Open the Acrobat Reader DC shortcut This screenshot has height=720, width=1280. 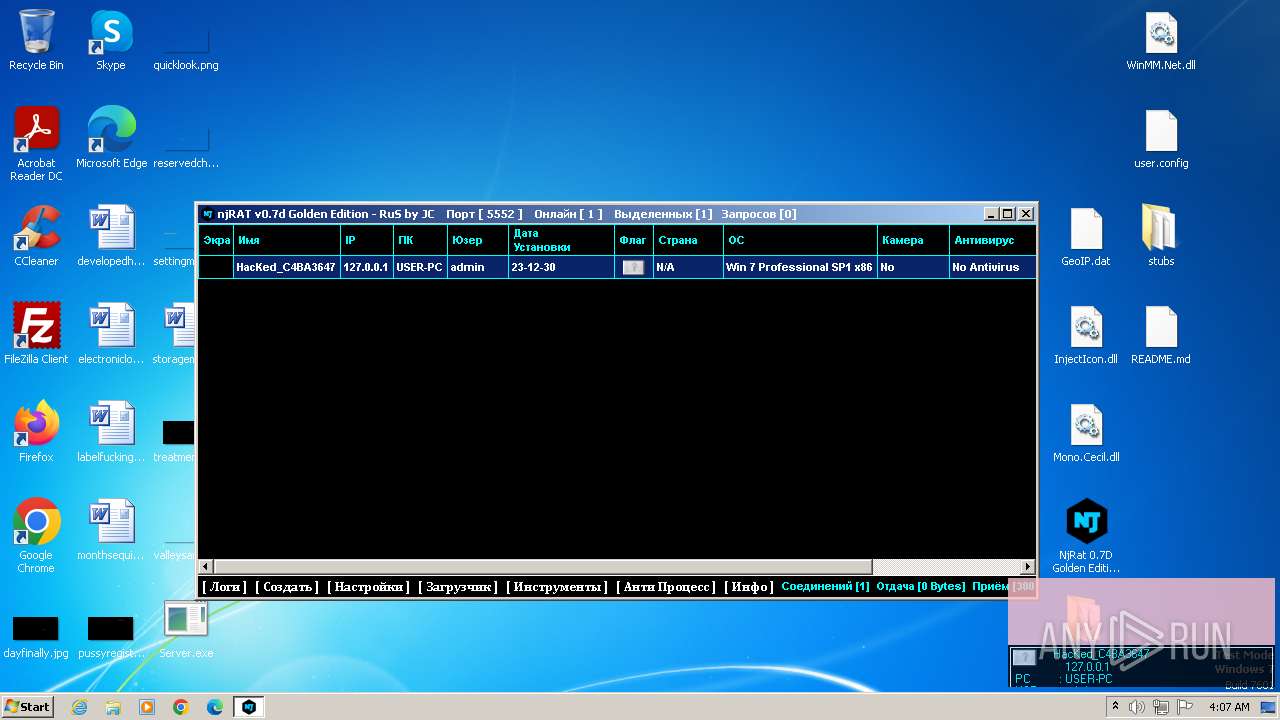(36, 143)
